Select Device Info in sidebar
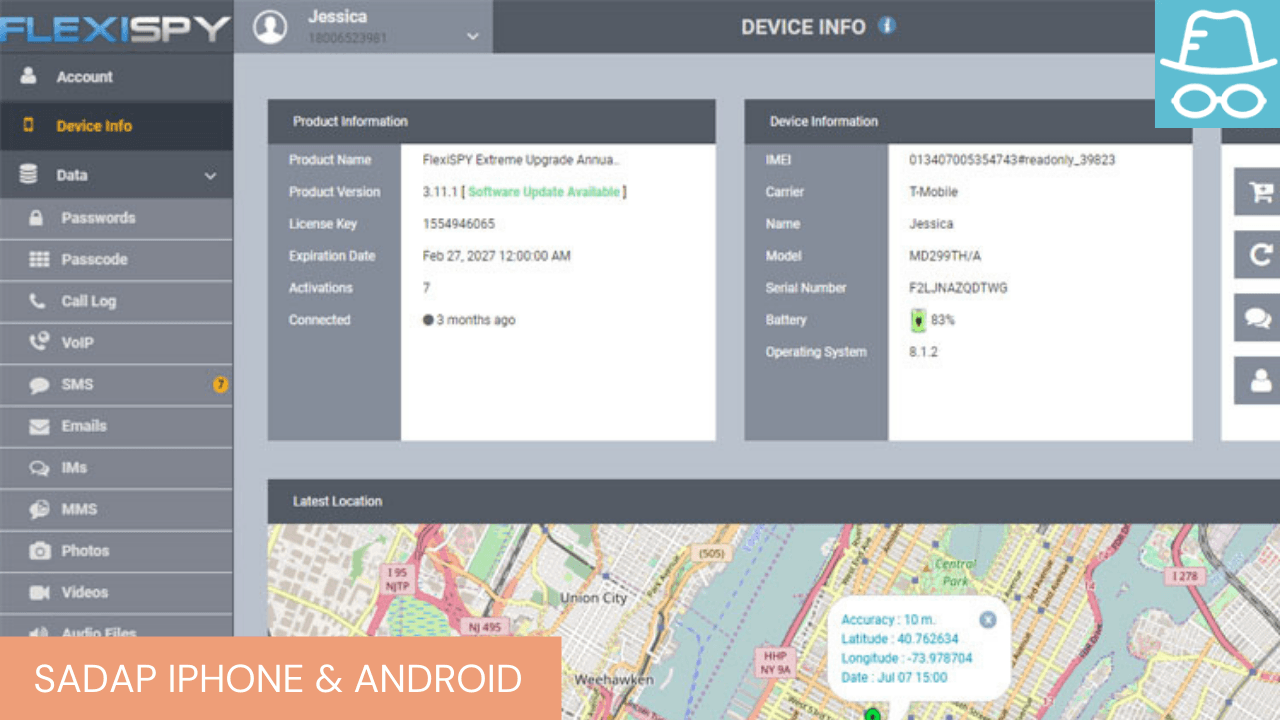Viewport: 1280px width, 720px height. (x=116, y=126)
